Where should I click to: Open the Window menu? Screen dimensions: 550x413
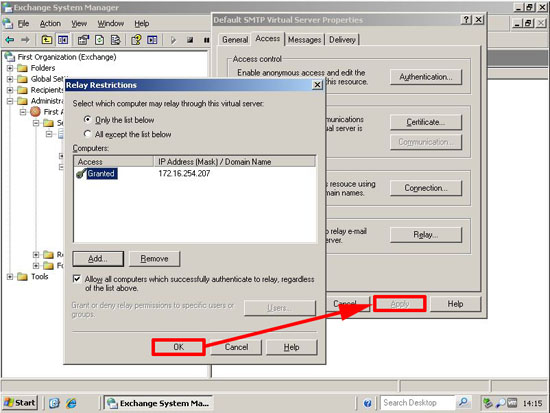click(x=111, y=24)
